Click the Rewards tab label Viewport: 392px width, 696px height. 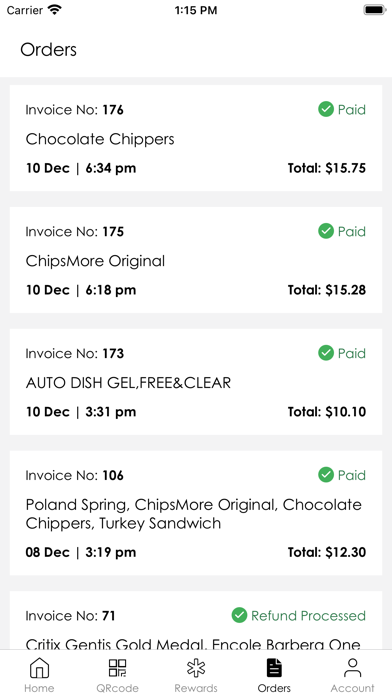tap(196, 688)
